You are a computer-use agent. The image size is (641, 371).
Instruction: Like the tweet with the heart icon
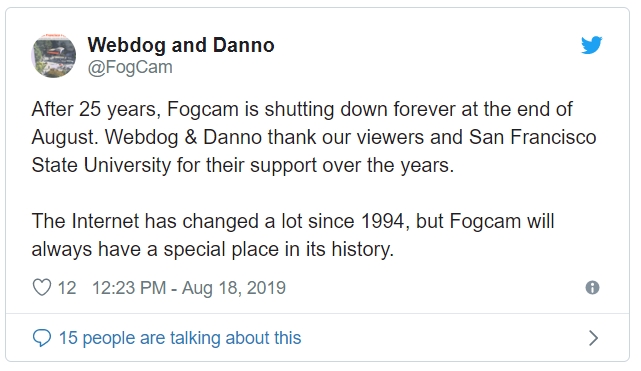coord(42,288)
